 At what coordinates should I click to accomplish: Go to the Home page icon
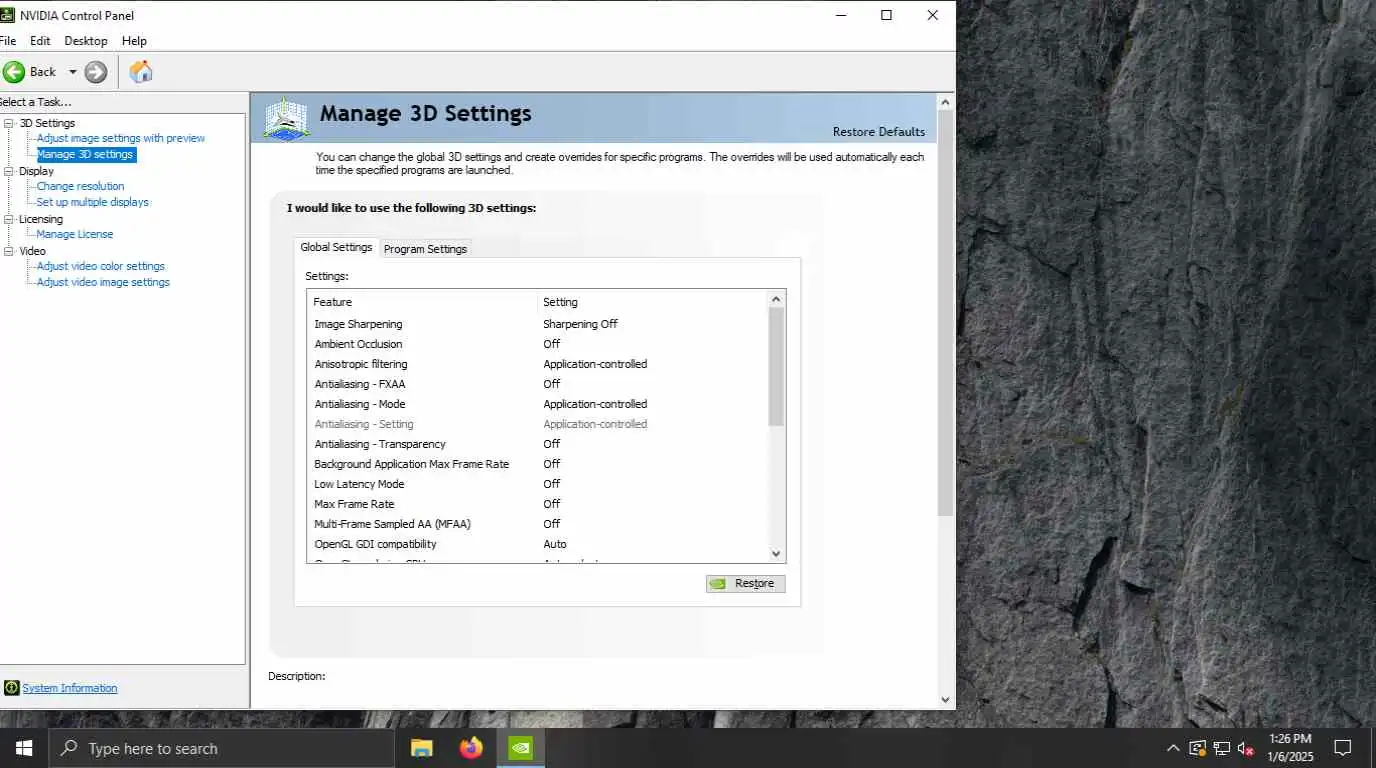point(141,71)
